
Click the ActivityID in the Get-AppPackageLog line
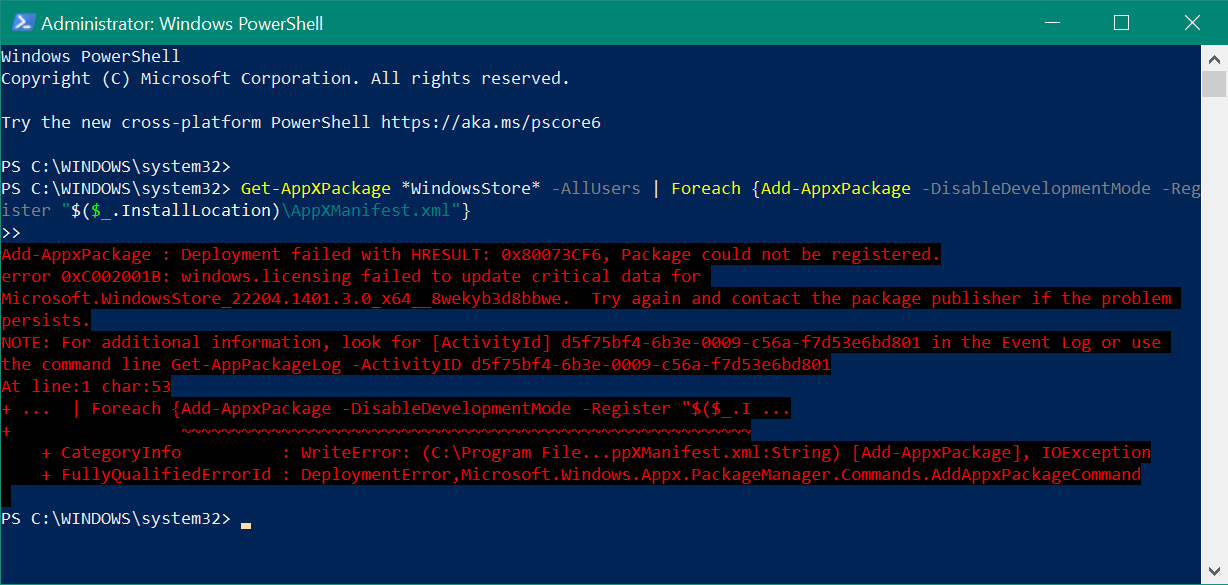pyautogui.click(x=651, y=364)
